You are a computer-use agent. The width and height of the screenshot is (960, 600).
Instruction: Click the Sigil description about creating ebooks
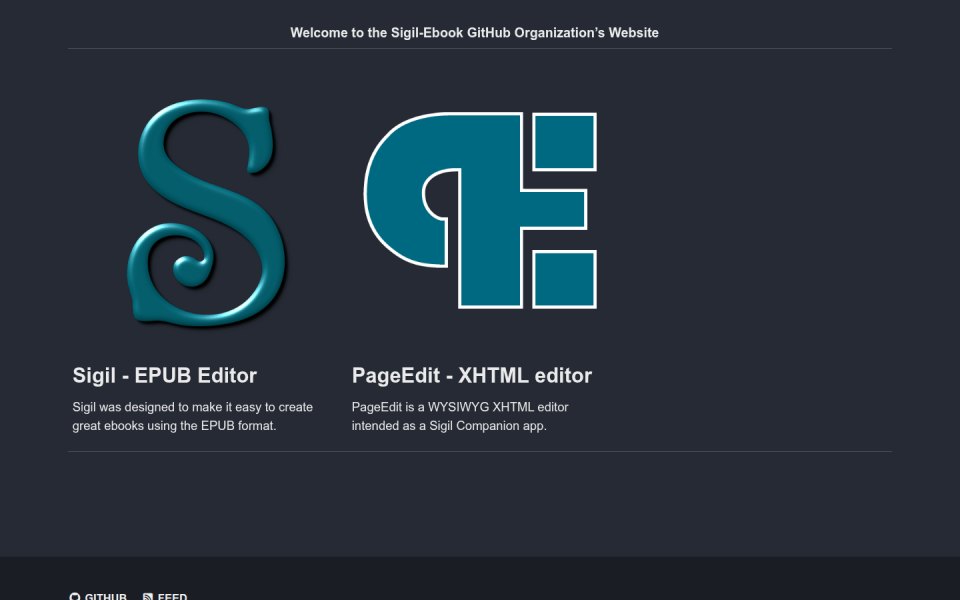click(193, 416)
